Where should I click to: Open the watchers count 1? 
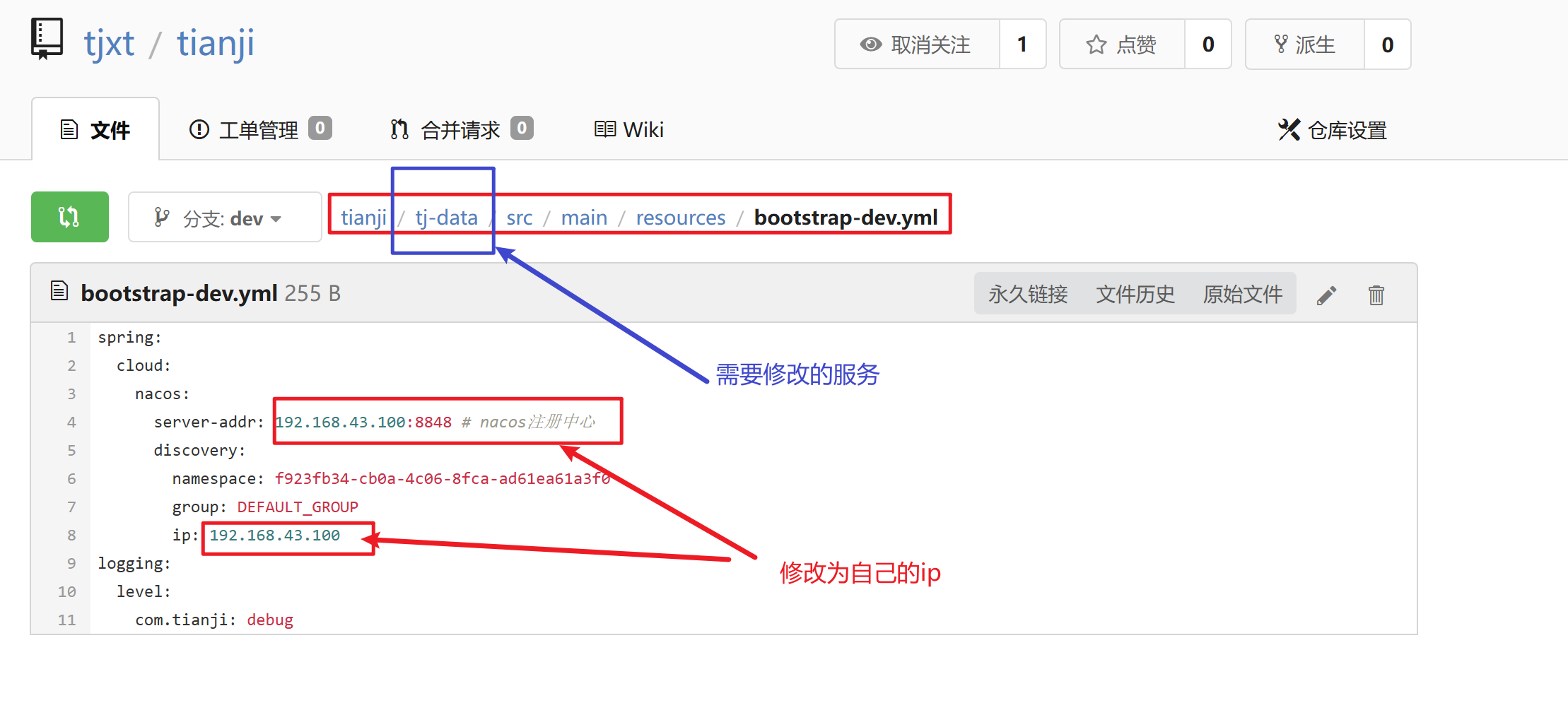coord(1022,45)
